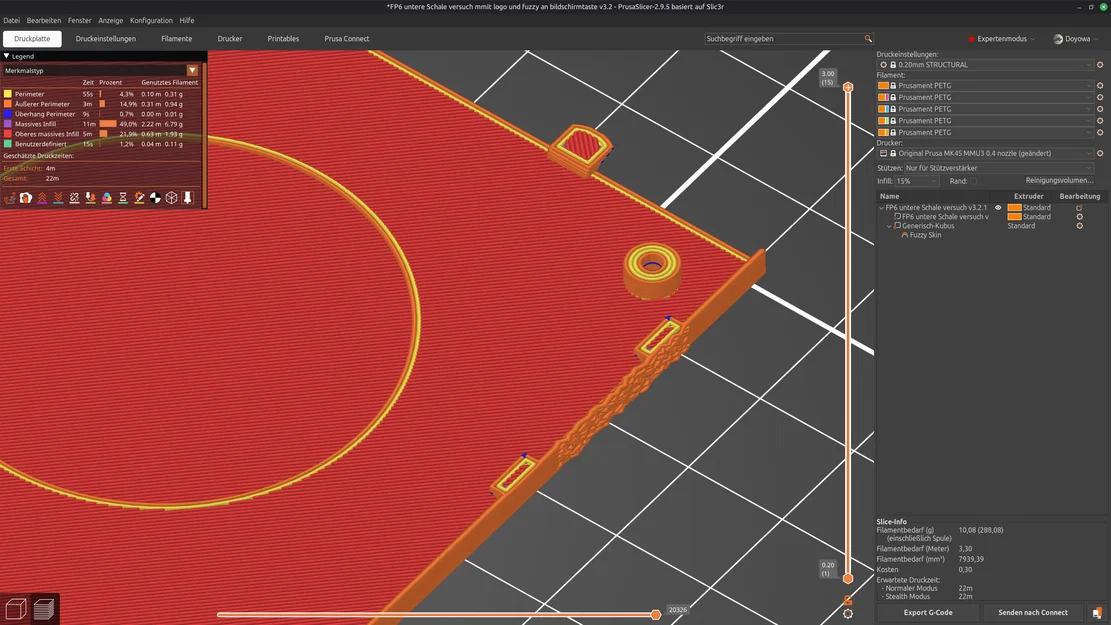Click the horizontal move slider thumb
This screenshot has width=1111, height=625.
point(656,614)
